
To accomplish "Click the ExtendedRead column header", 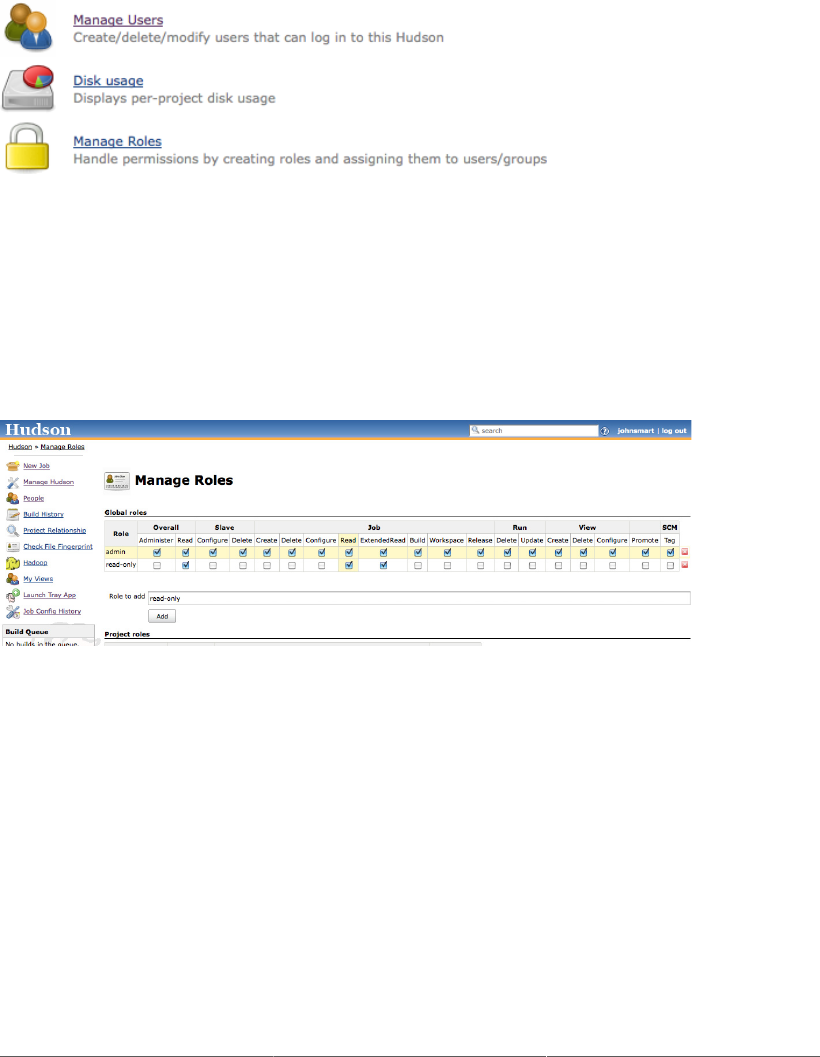I will 382,541.
